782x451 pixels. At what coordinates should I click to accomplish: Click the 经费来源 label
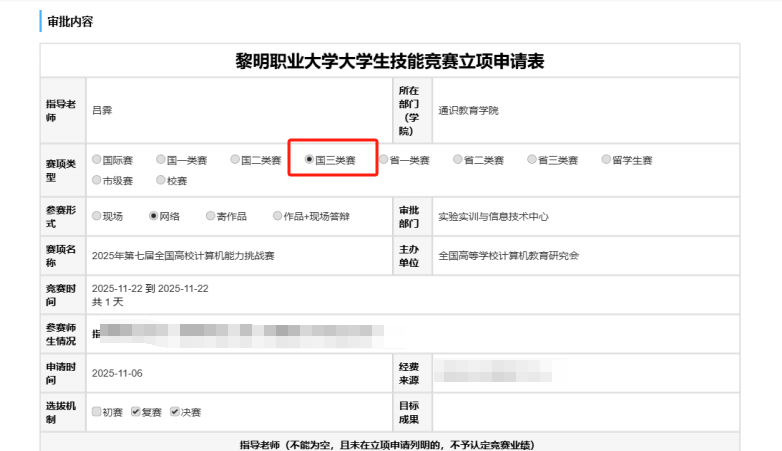[x=409, y=373]
